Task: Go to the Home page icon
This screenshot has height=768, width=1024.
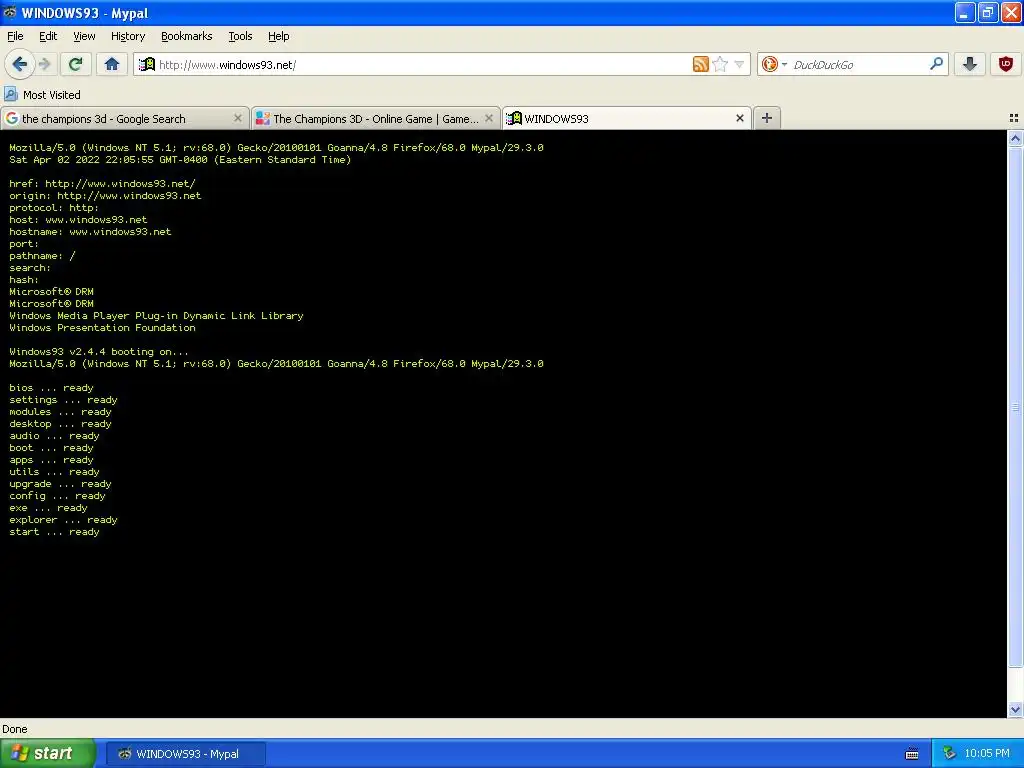Action: pyautogui.click(x=112, y=64)
